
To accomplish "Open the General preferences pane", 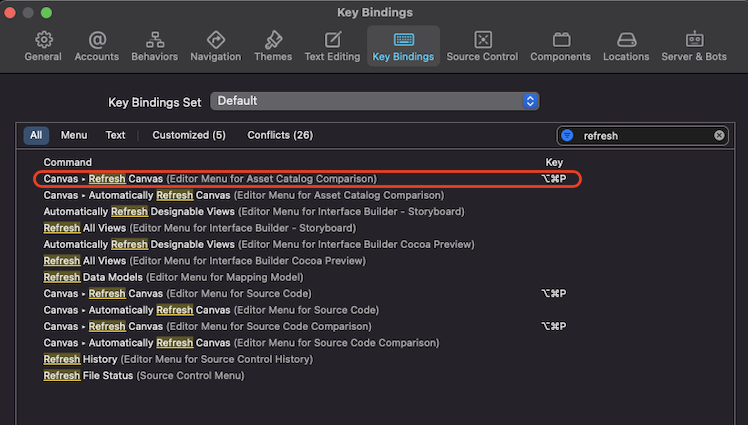I will (x=43, y=46).
